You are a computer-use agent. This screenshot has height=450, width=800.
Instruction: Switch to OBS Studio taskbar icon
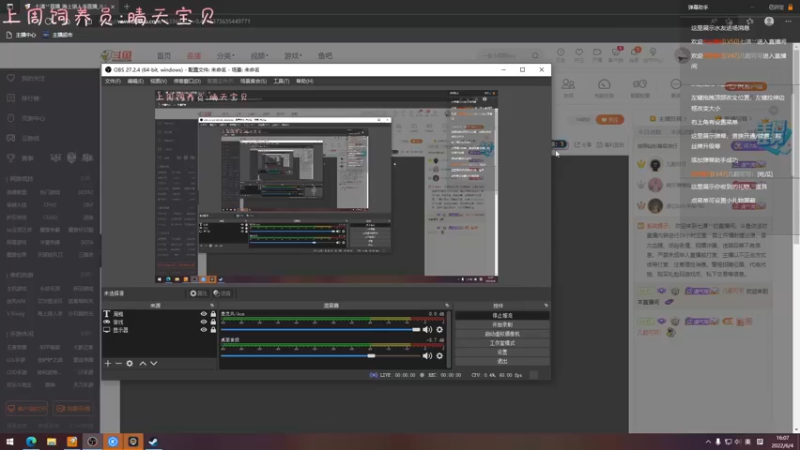[92, 441]
